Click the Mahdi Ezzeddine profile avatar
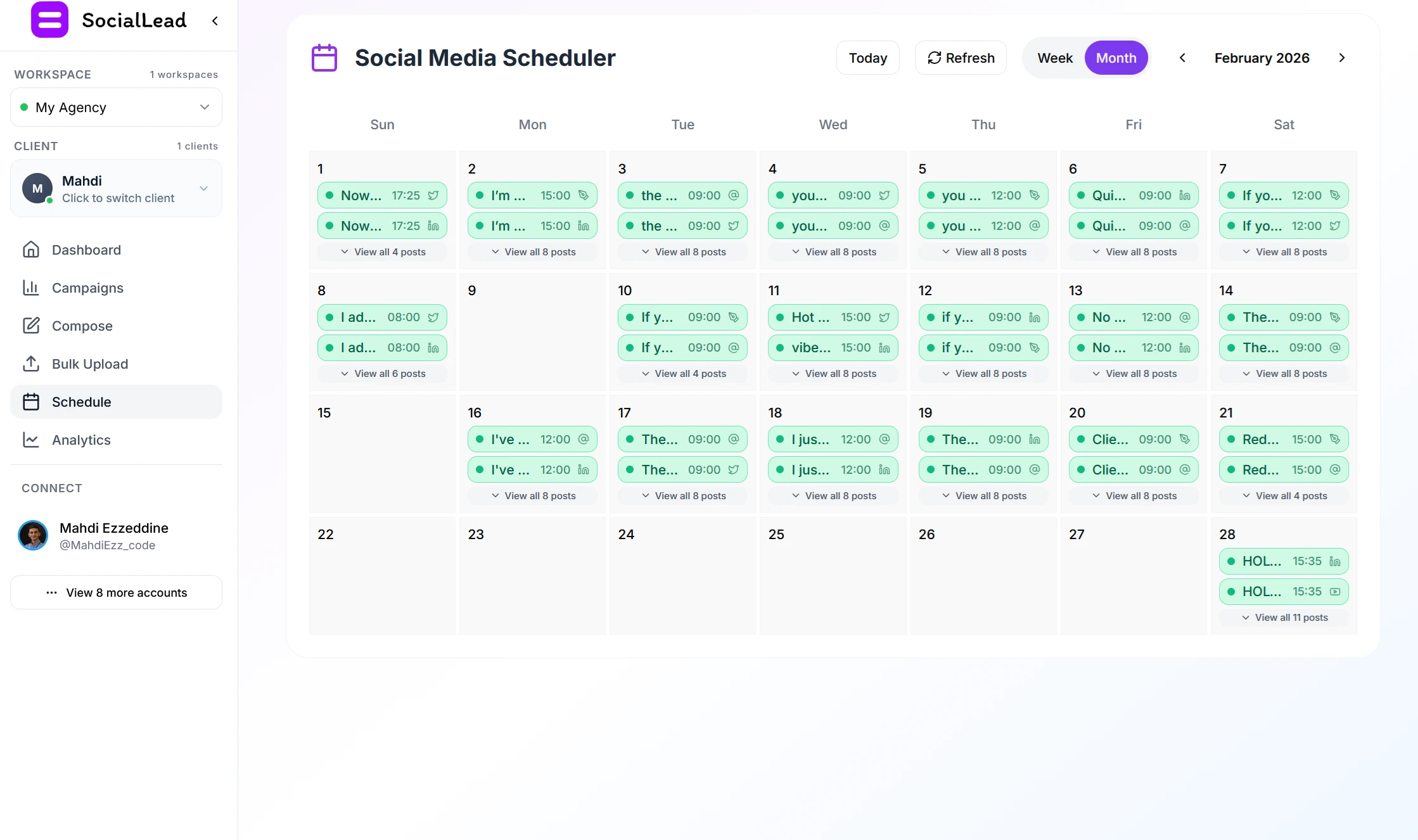 coord(33,536)
